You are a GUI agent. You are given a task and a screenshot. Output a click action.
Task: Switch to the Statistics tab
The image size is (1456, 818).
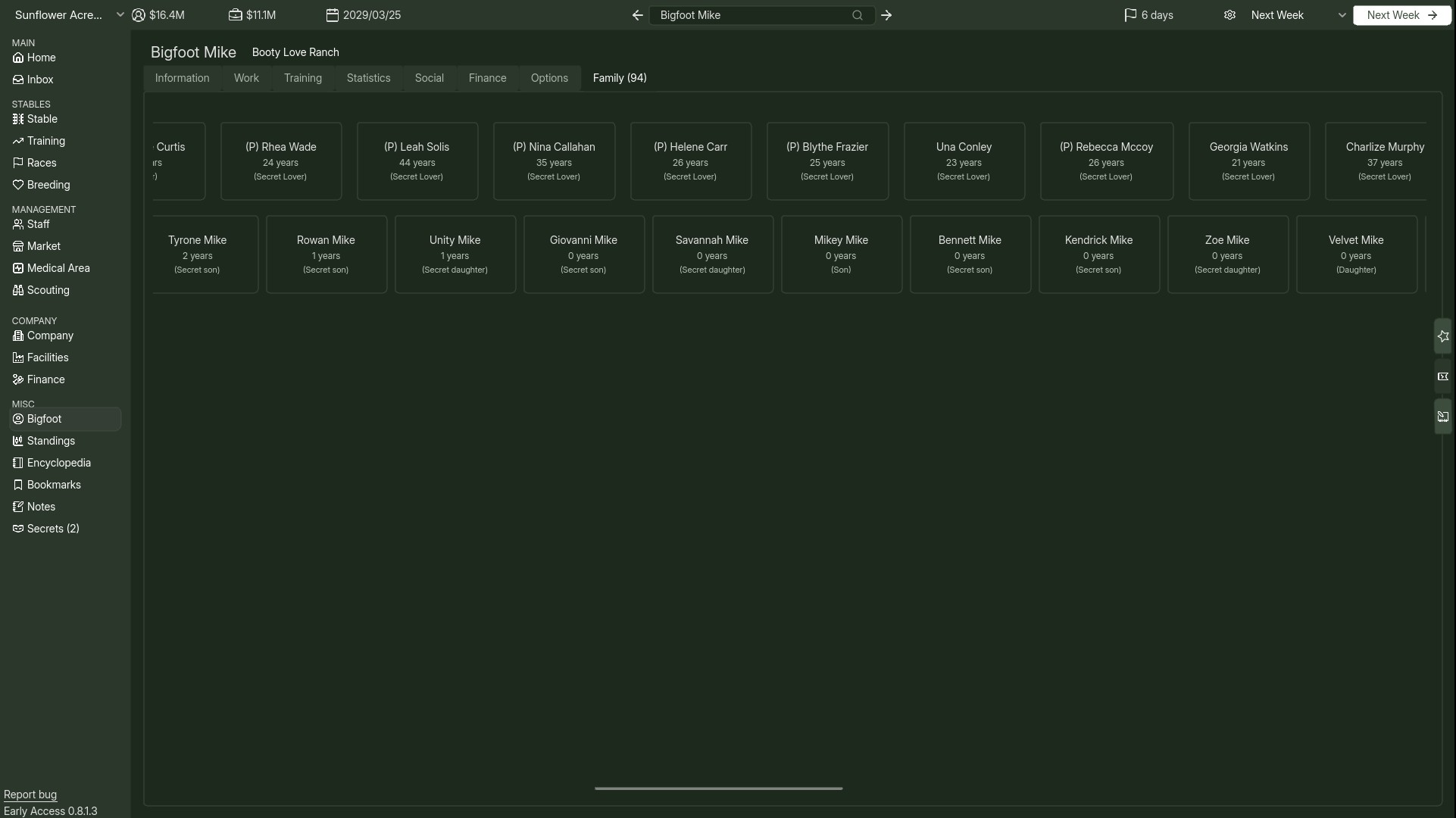pyautogui.click(x=368, y=78)
